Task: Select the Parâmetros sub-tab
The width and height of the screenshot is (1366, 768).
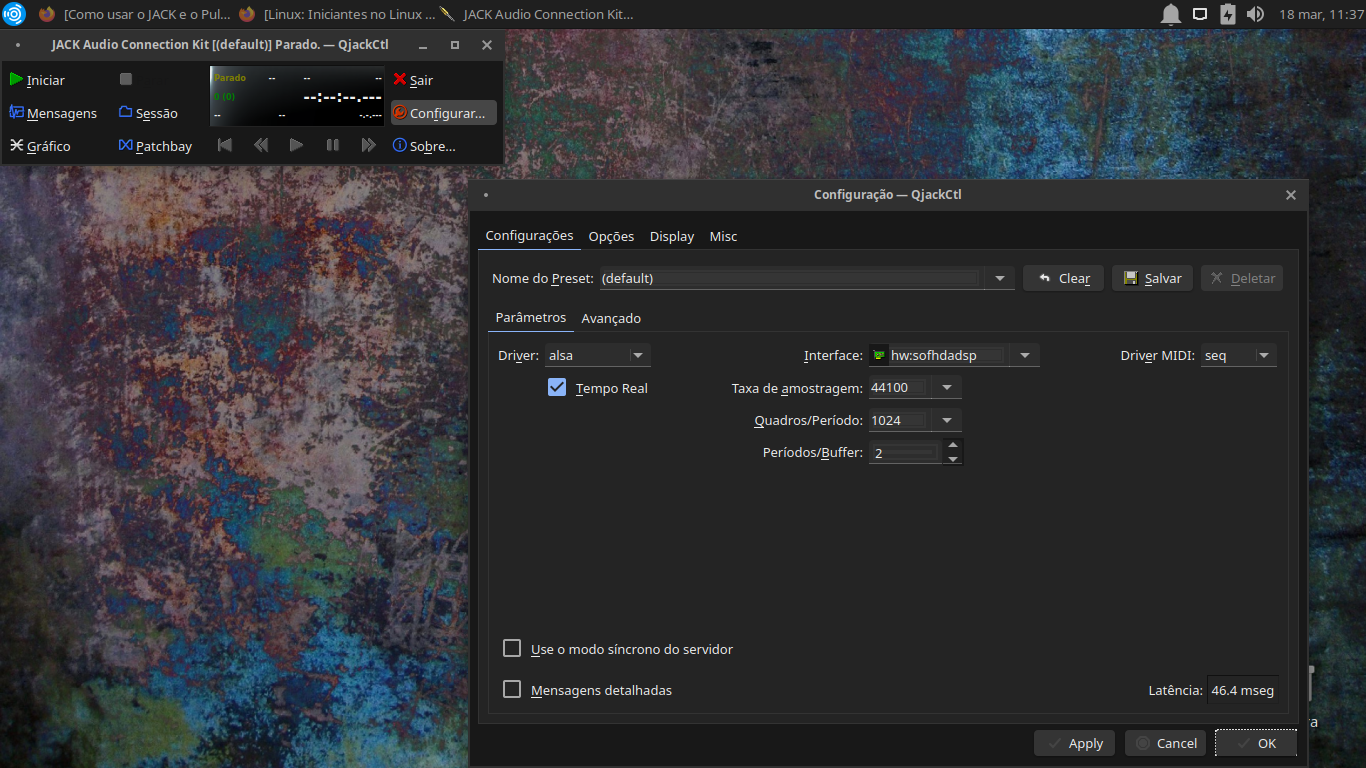Action: pyautogui.click(x=531, y=317)
